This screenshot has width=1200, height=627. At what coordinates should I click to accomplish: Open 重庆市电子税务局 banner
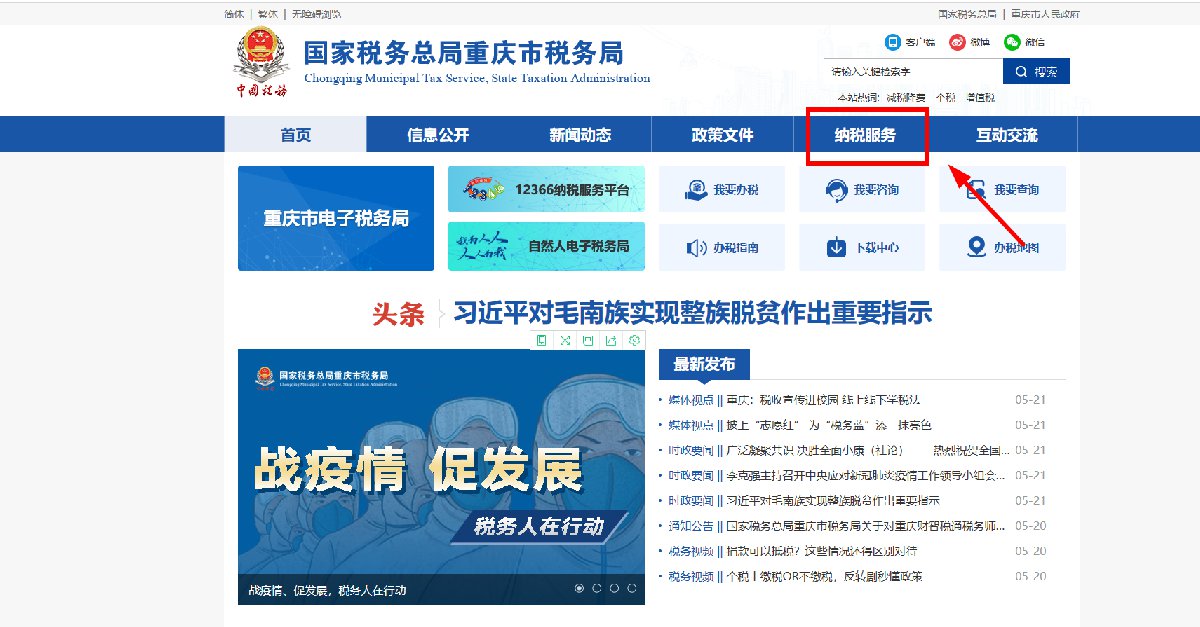336,218
